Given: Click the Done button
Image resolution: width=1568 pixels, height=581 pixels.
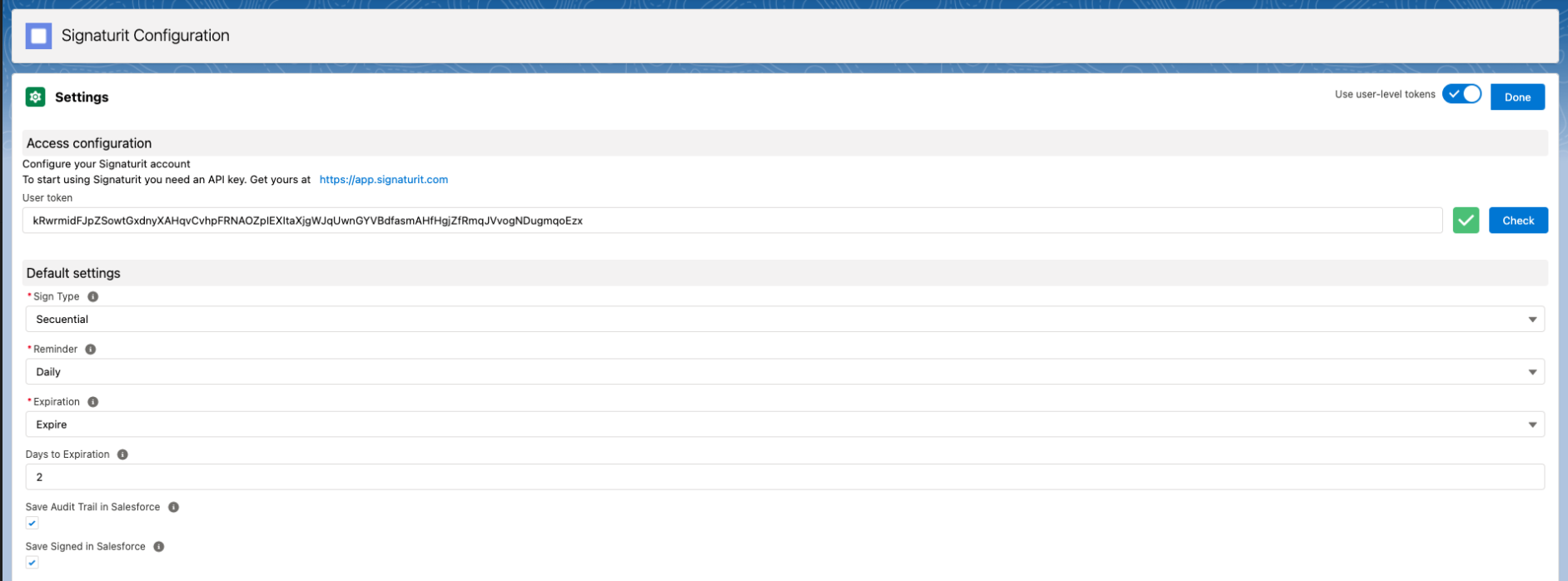Looking at the screenshot, I should coord(1517,97).
